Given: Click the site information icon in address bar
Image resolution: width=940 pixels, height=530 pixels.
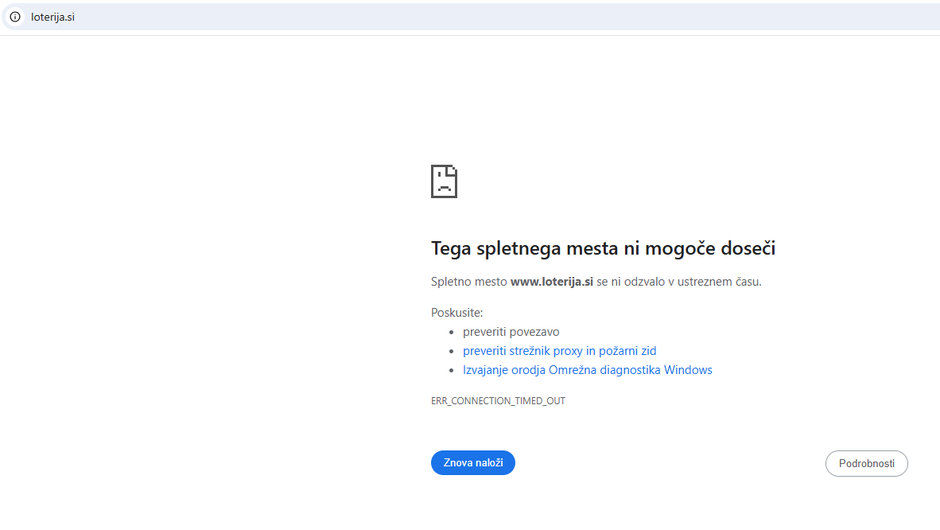Looking at the screenshot, I should click(15, 17).
